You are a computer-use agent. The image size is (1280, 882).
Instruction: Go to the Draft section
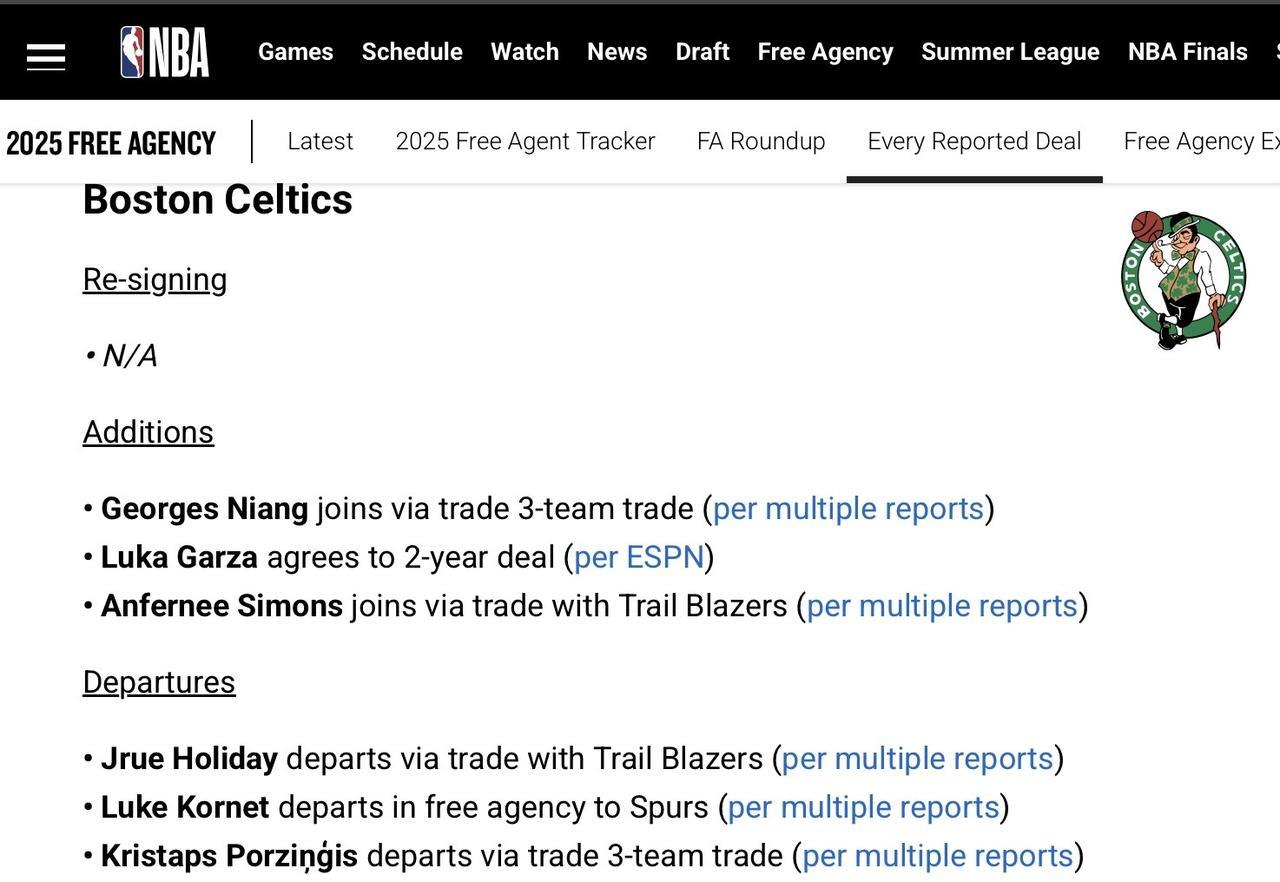point(702,52)
